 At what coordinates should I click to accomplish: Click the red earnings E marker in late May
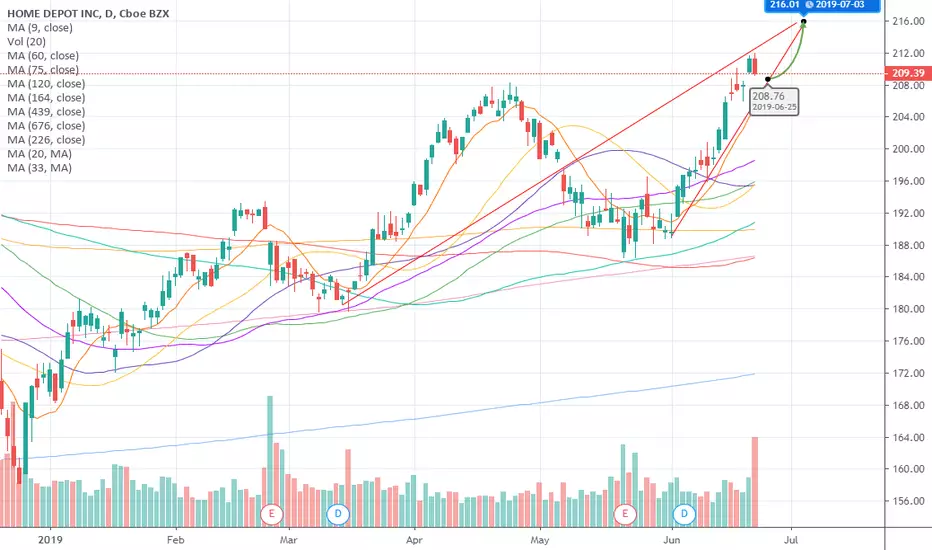click(x=625, y=514)
